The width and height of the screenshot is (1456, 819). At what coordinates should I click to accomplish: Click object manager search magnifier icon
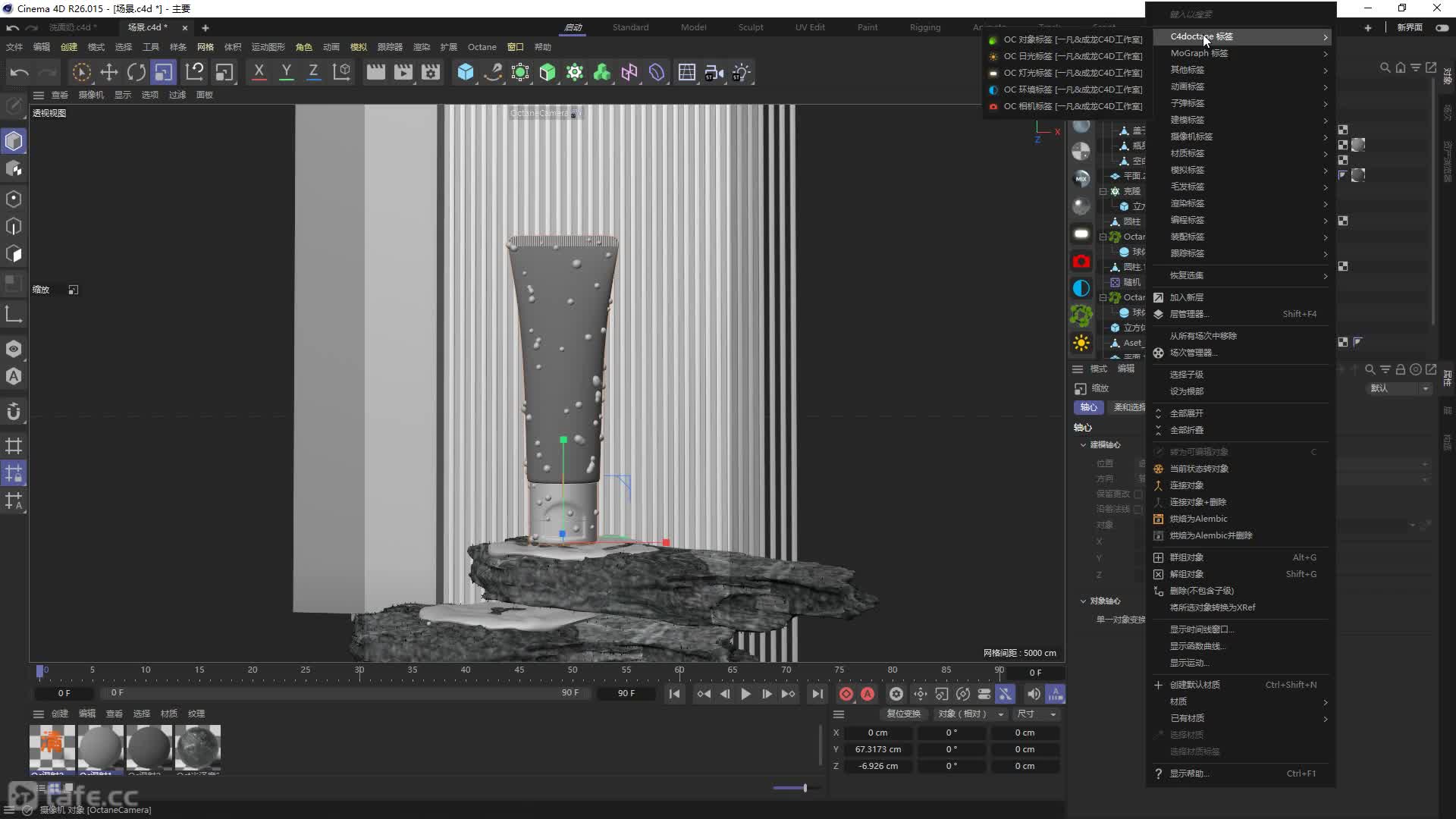tap(1385, 67)
